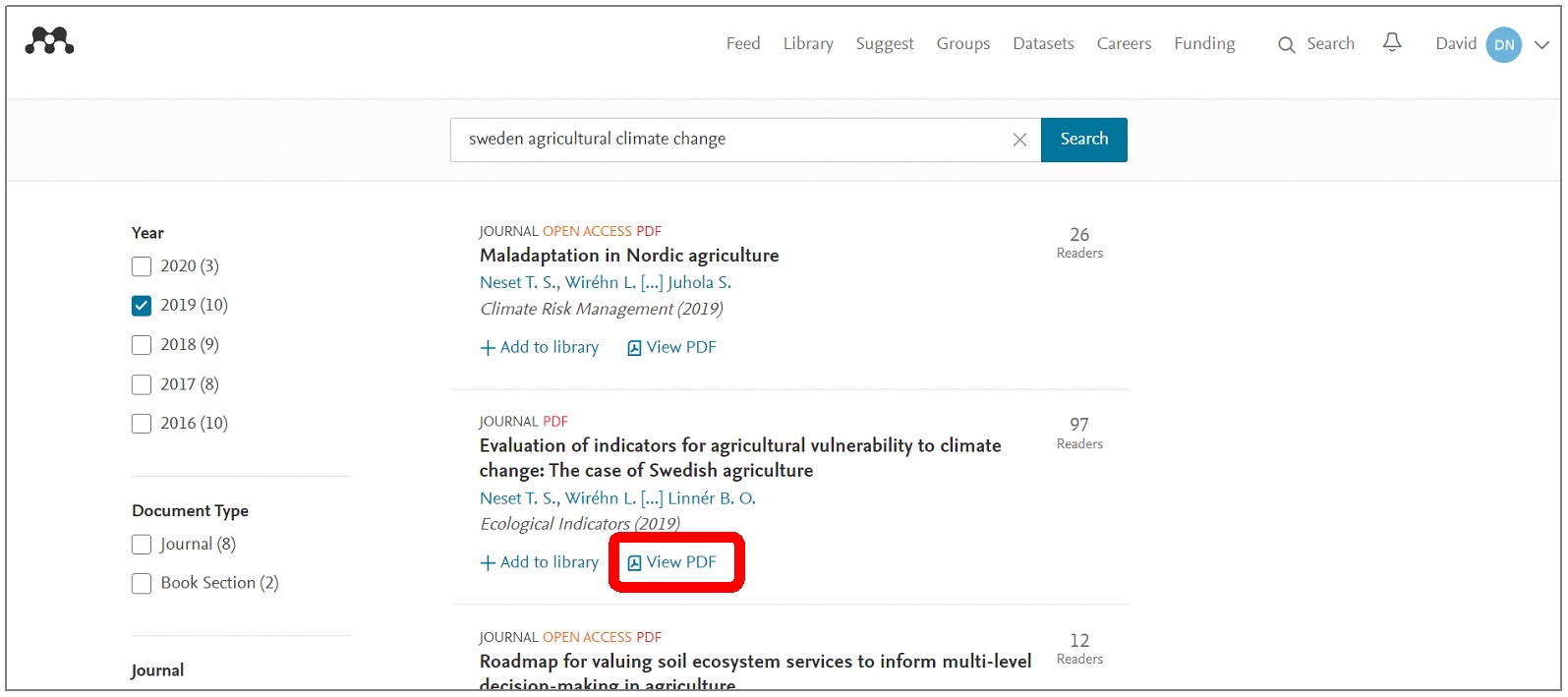
Task: Add Maladaptation in Nordic agriculture to library
Action: point(540,347)
